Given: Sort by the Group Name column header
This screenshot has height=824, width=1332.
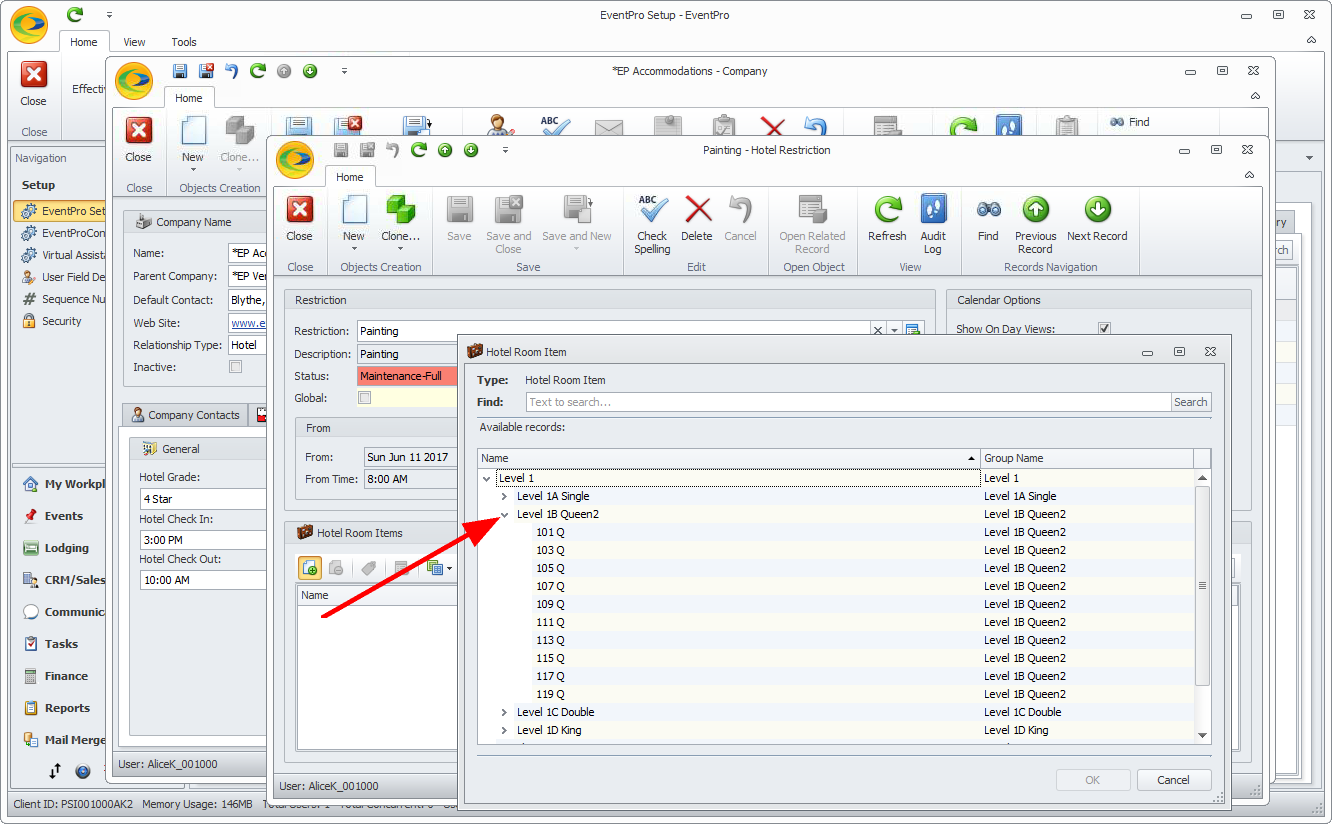Looking at the screenshot, I should coord(1087,458).
